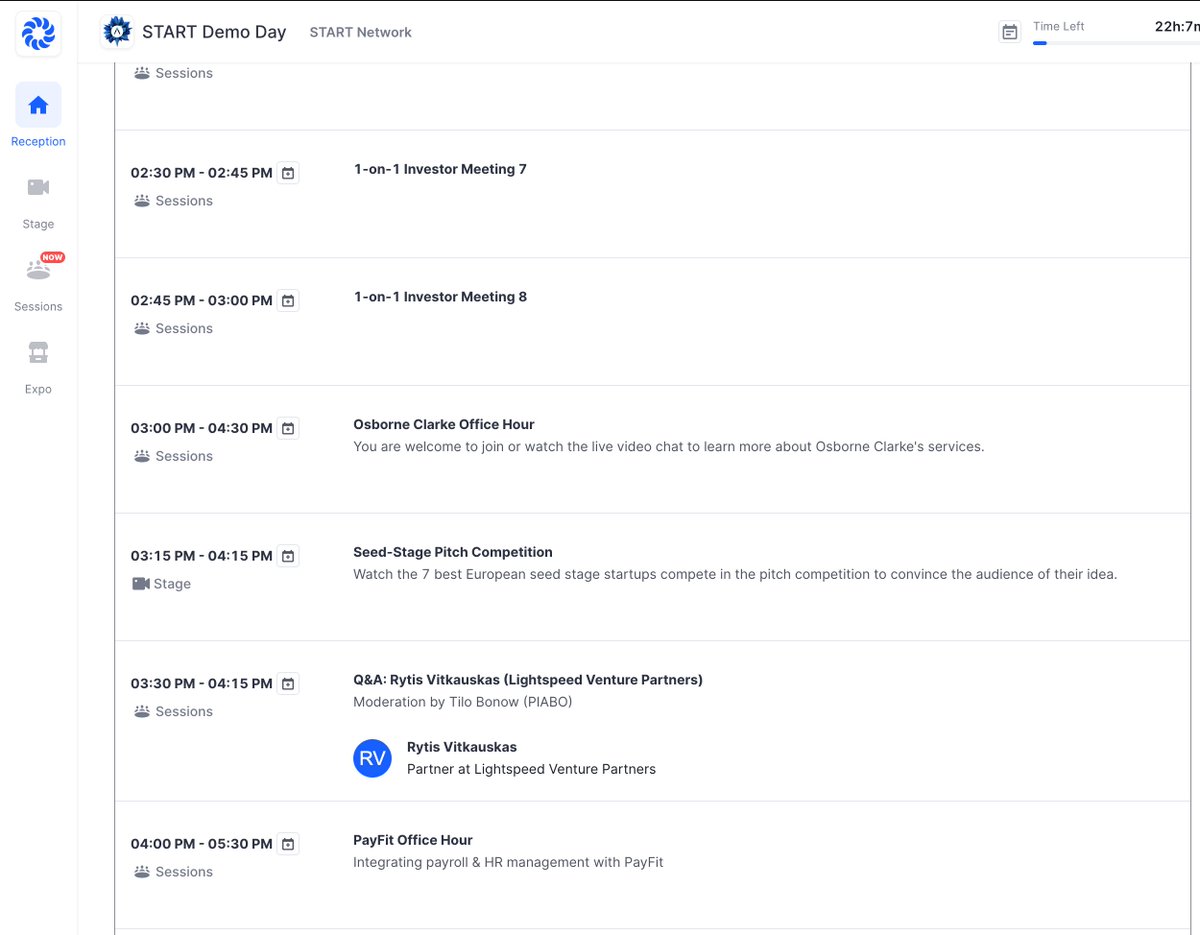Click the schedule icon beside Time Left
The width and height of the screenshot is (1200, 935).
[1010, 32]
